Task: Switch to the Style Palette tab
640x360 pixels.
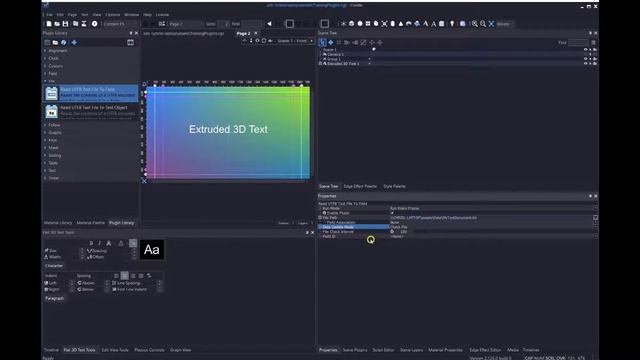Action: pyautogui.click(x=394, y=186)
